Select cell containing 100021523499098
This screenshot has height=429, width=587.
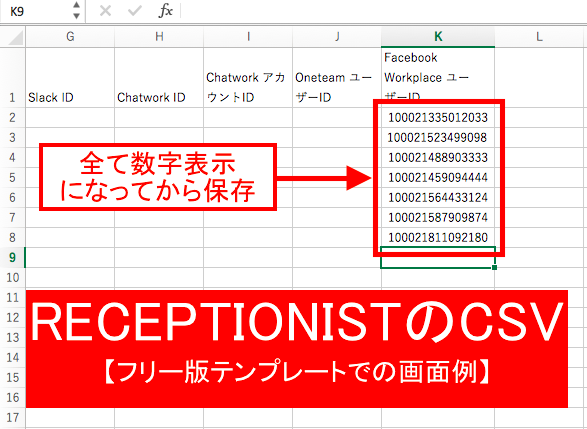click(438, 137)
